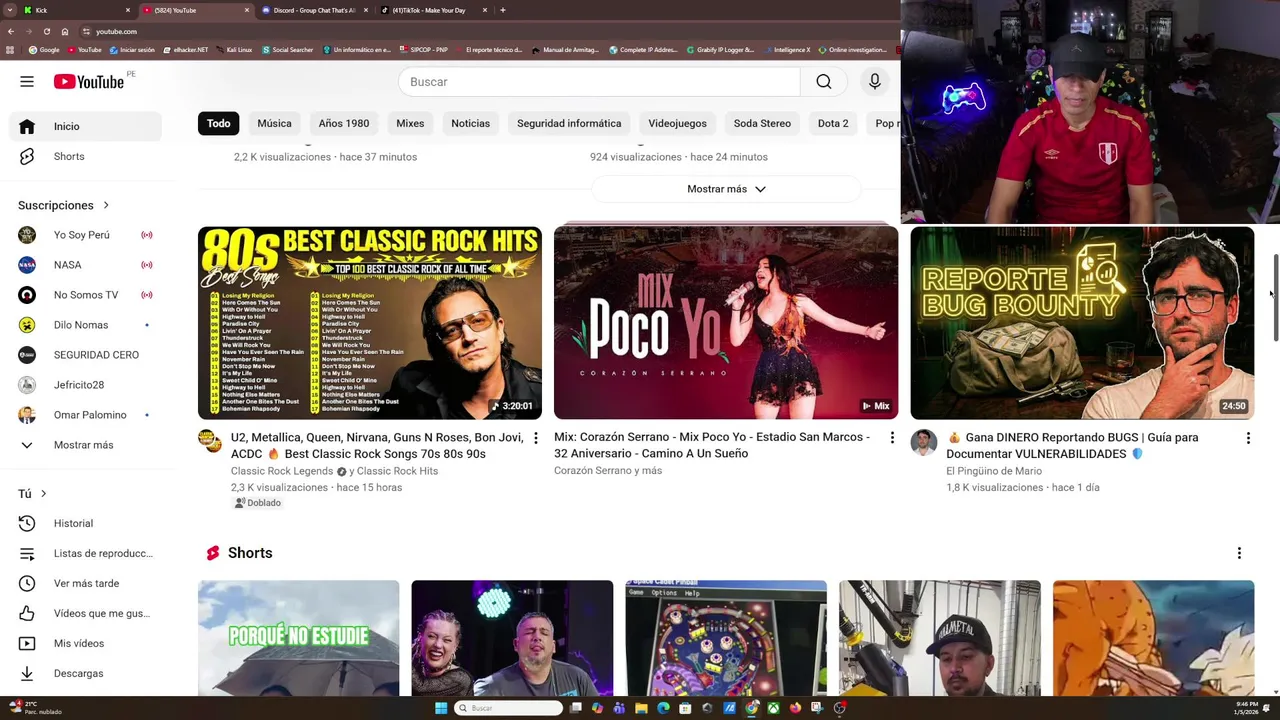
Task: Expand Mostrar más in subscriptions list
Action: point(86,445)
